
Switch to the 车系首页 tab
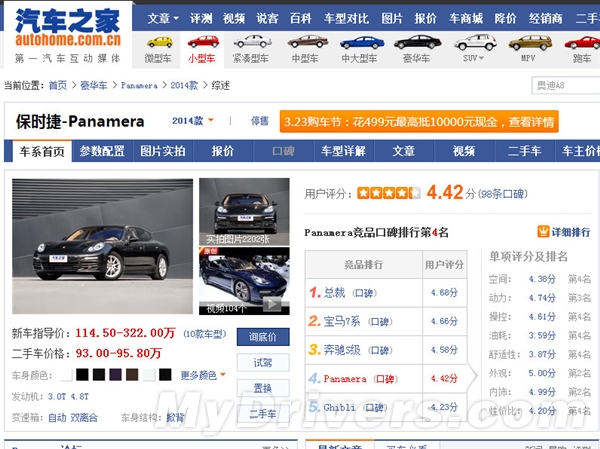(x=42, y=151)
